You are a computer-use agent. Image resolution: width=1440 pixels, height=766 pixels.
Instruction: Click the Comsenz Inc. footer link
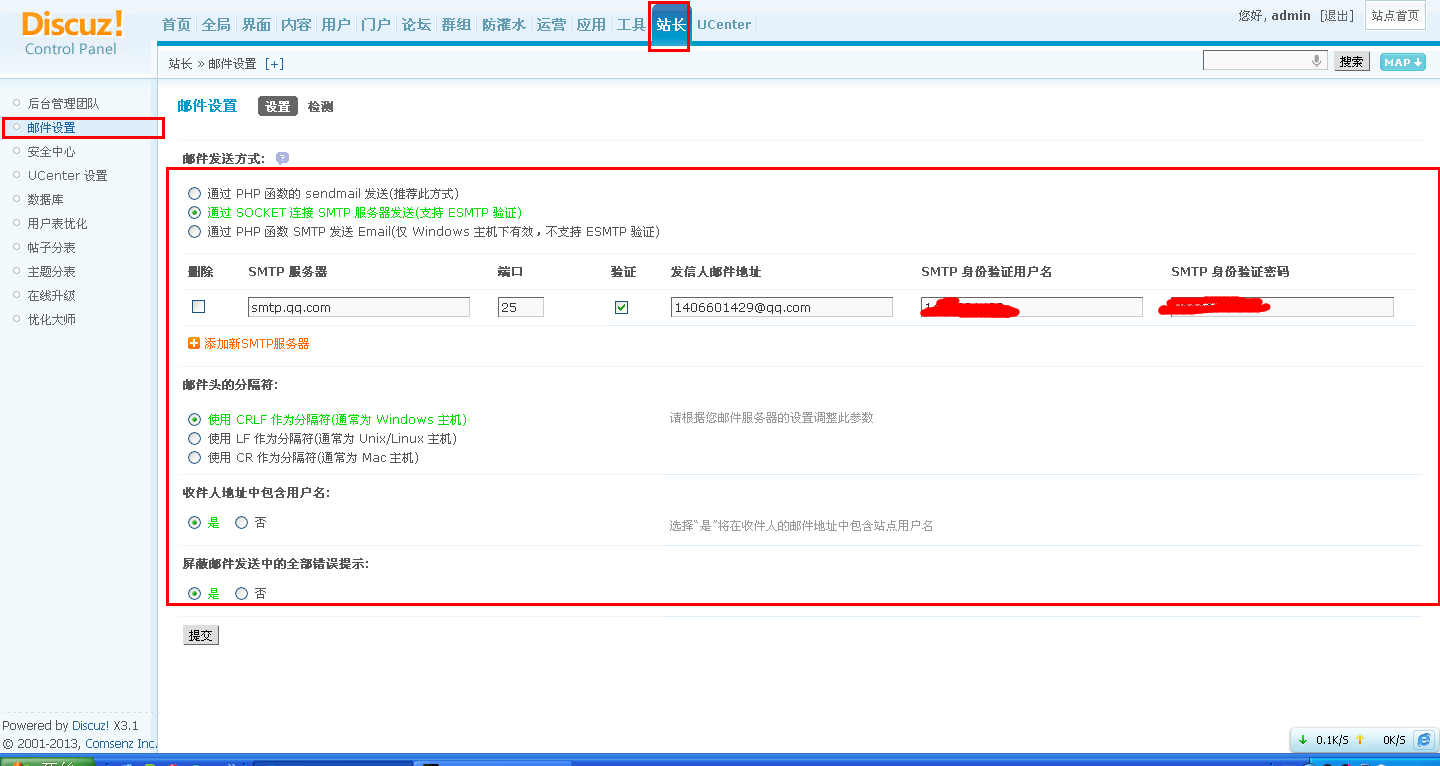pyautogui.click(x=121, y=744)
